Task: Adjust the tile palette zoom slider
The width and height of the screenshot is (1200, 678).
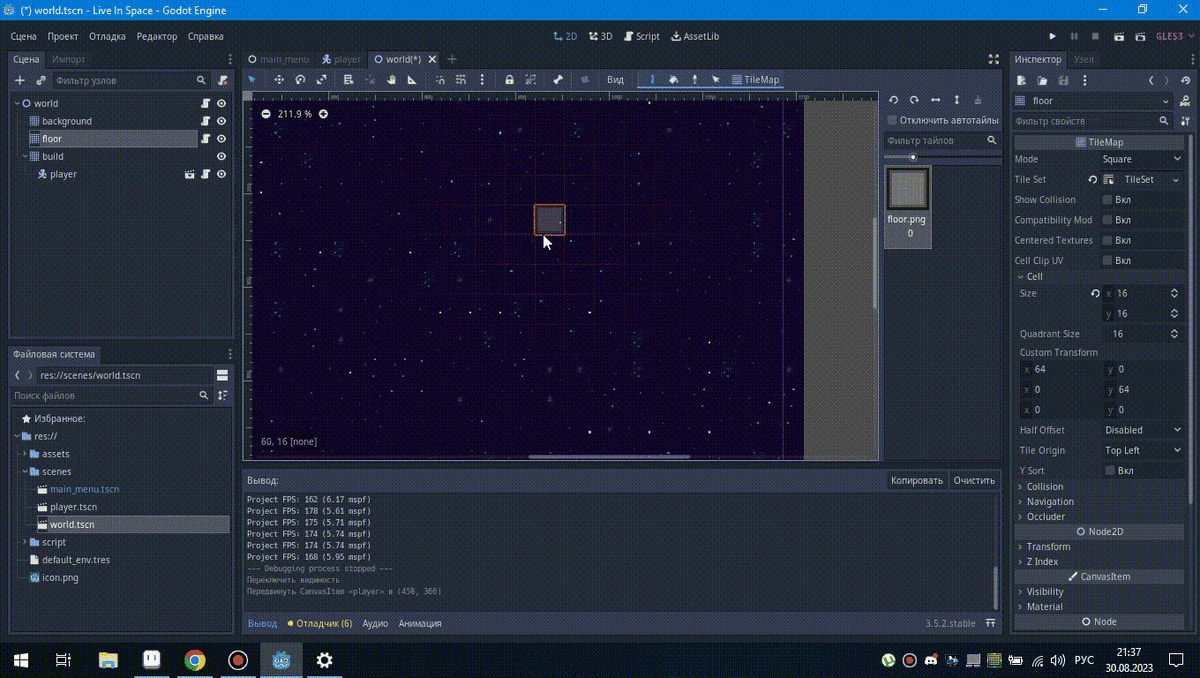Action: click(x=913, y=157)
